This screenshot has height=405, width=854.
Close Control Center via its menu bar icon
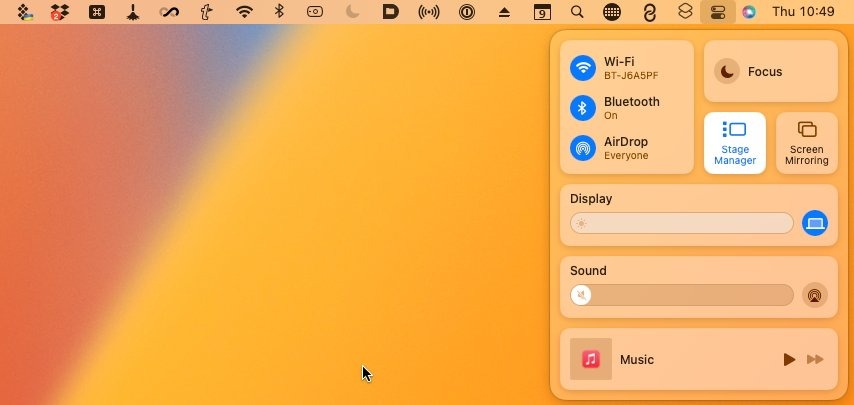click(718, 11)
